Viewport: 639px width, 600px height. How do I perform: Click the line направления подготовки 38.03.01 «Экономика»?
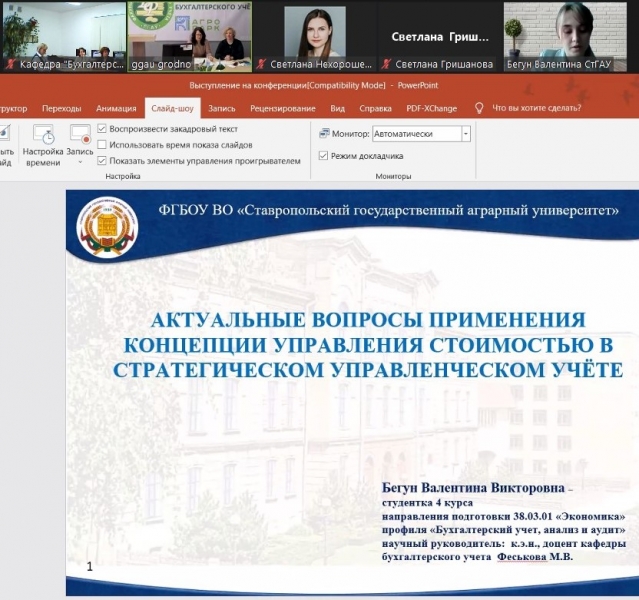[x=504, y=516]
